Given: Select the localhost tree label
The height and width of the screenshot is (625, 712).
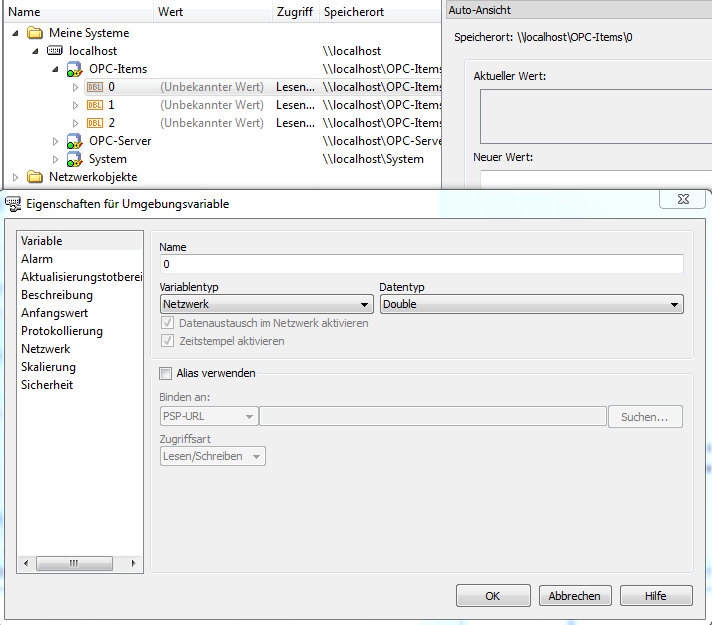Looking at the screenshot, I should coord(93,51).
